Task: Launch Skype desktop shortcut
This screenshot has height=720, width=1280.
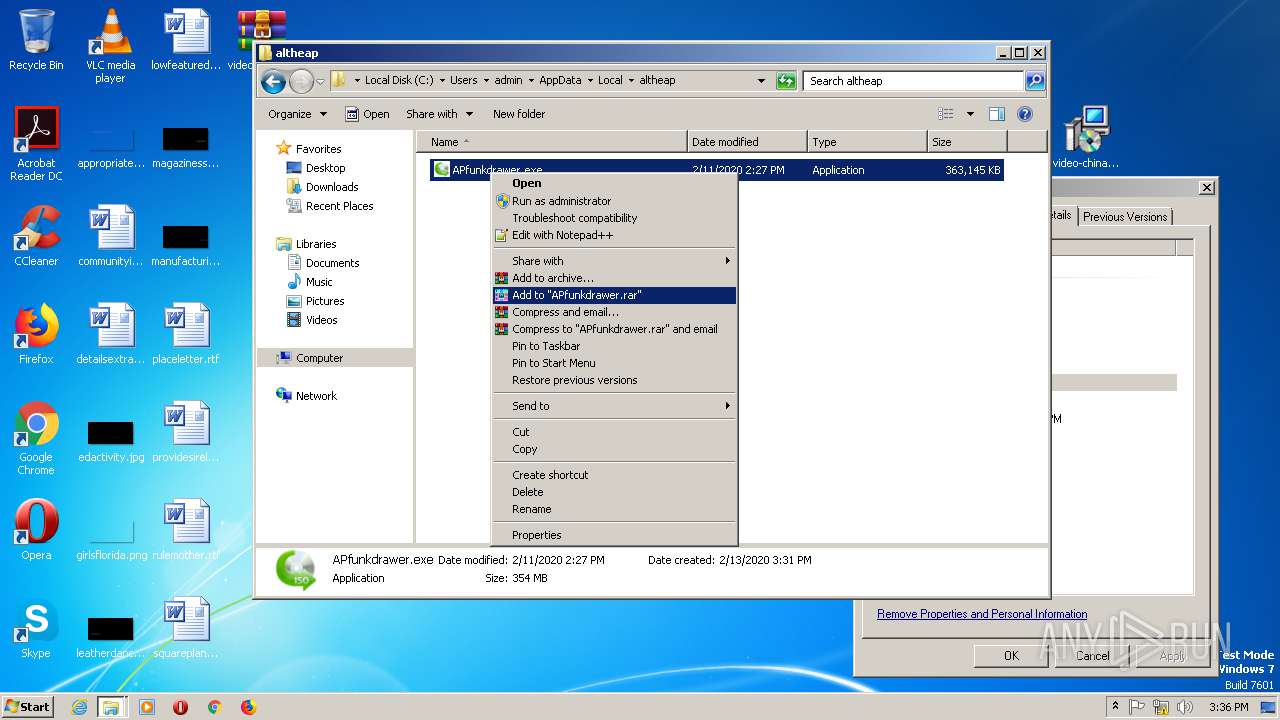Action: pyautogui.click(x=36, y=628)
